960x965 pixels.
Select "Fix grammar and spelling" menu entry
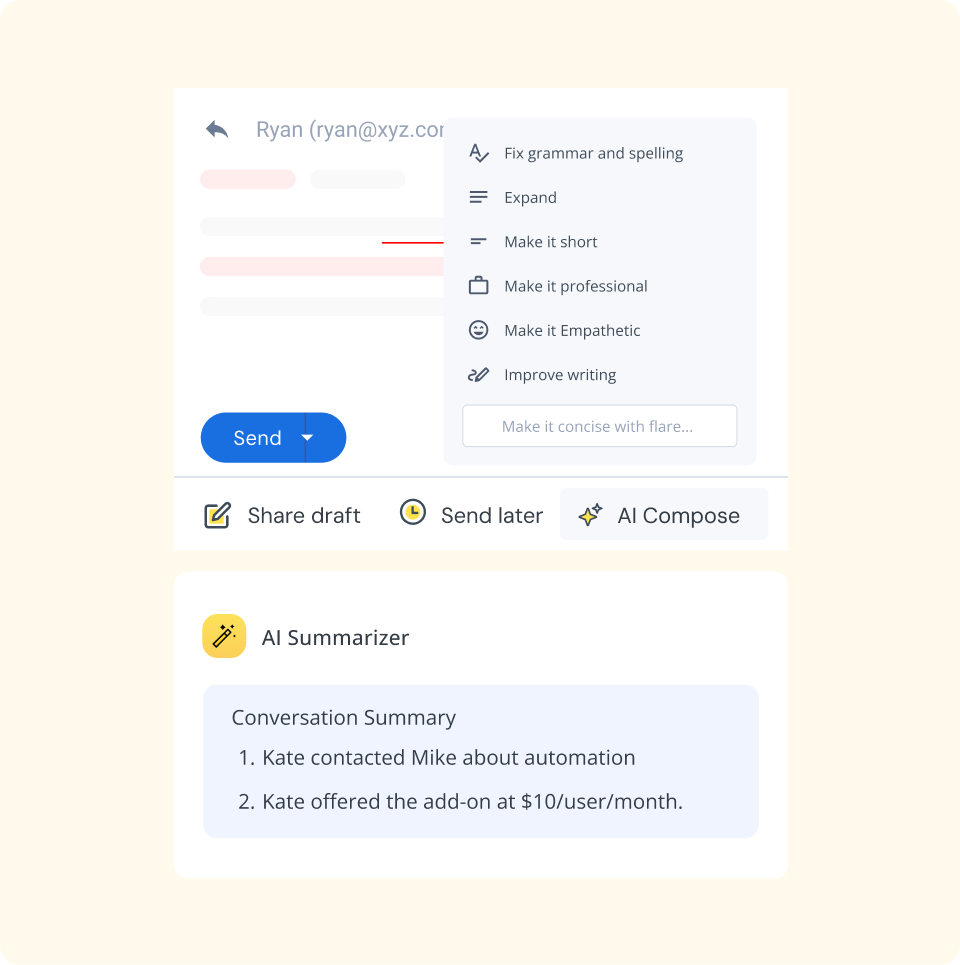[x=594, y=153]
